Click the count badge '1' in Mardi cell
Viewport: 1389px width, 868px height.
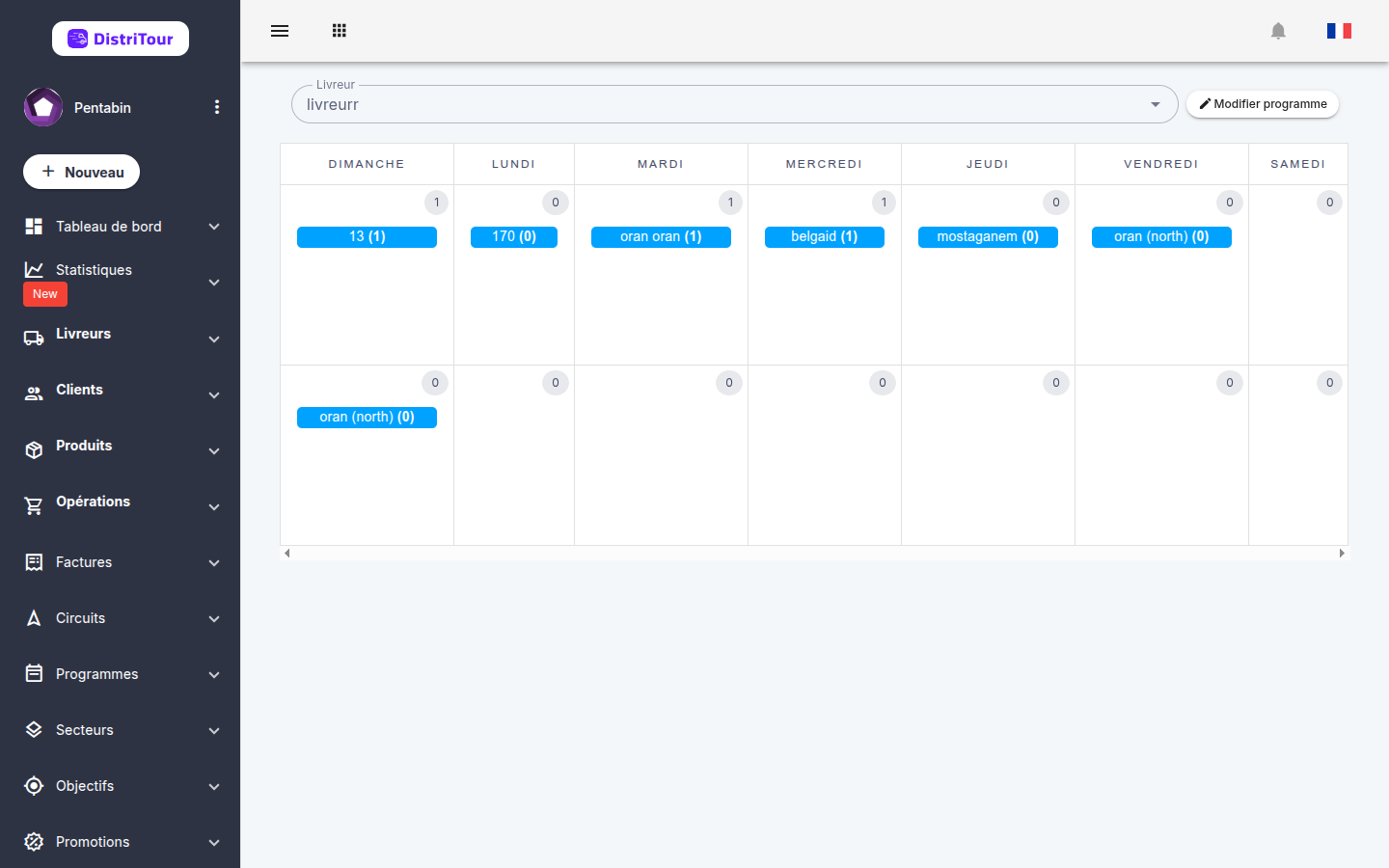(730, 203)
